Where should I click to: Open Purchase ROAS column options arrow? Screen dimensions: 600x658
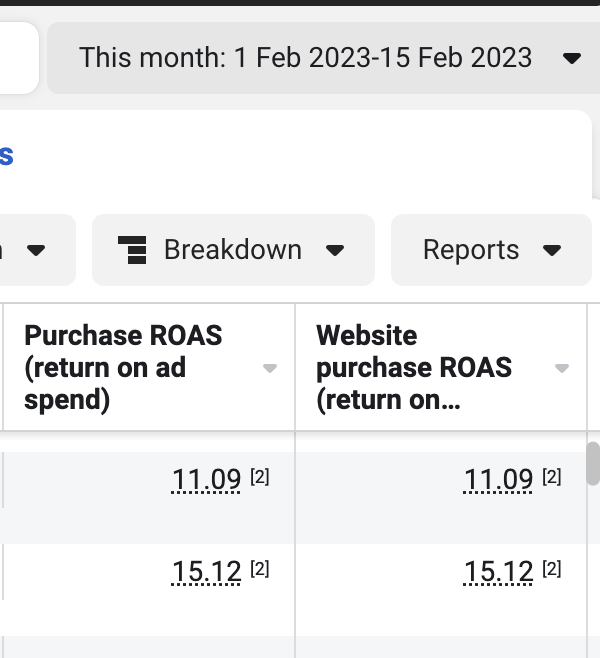click(x=270, y=368)
